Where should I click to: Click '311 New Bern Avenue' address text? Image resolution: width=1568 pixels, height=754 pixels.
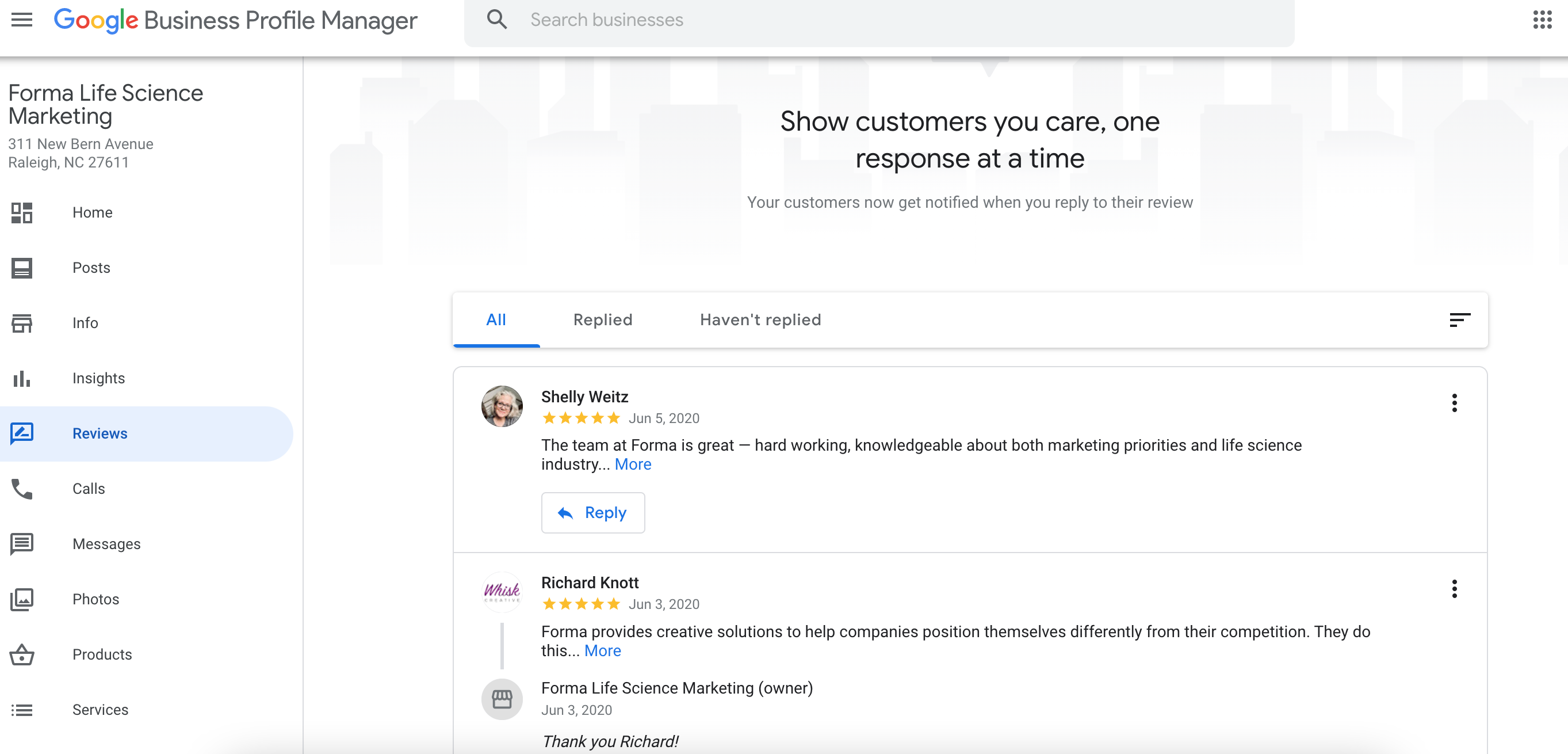(81, 144)
